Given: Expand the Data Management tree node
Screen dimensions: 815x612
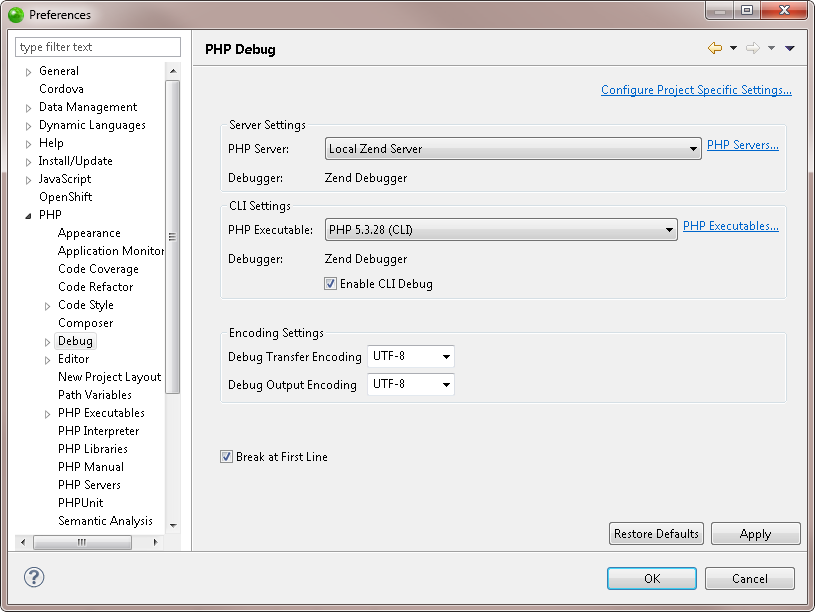Looking at the screenshot, I should tap(29, 108).
